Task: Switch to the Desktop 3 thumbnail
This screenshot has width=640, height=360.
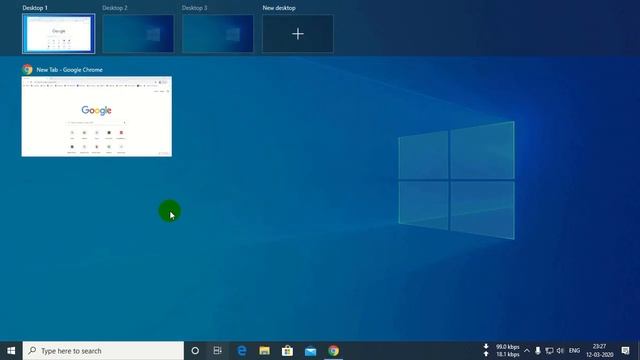Action: point(218,34)
